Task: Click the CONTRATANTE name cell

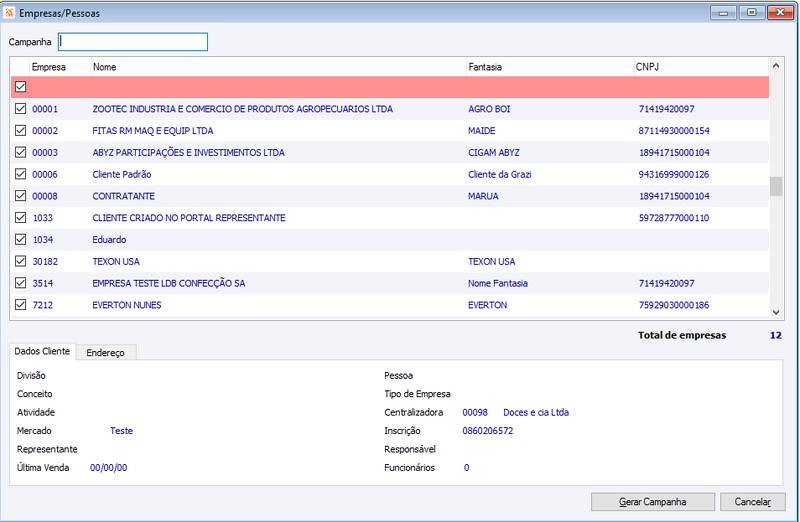Action: coord(123,196)
